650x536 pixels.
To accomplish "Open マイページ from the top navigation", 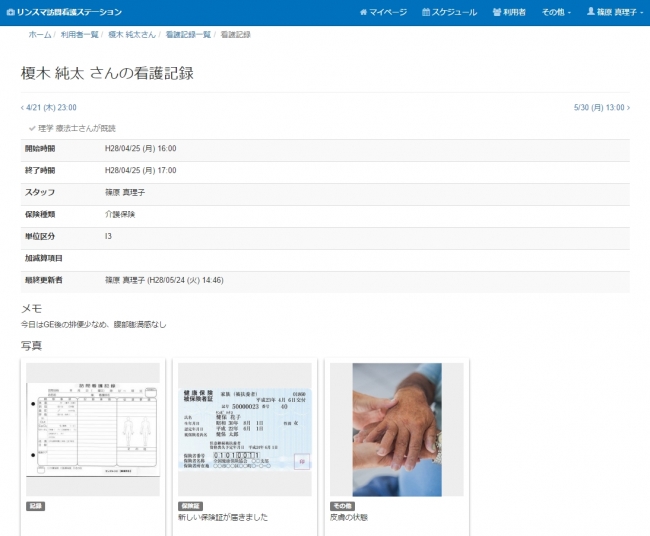I will point(383,12).
